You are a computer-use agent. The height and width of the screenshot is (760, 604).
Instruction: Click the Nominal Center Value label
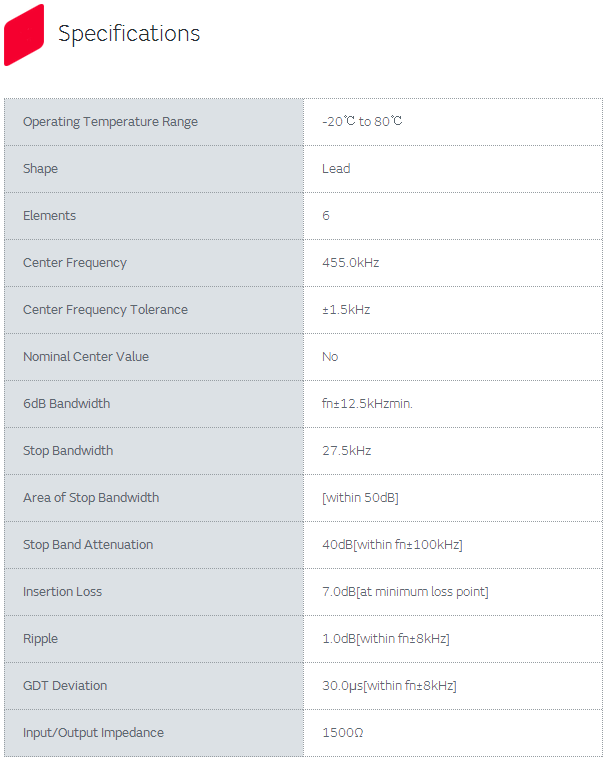[86, 357]
